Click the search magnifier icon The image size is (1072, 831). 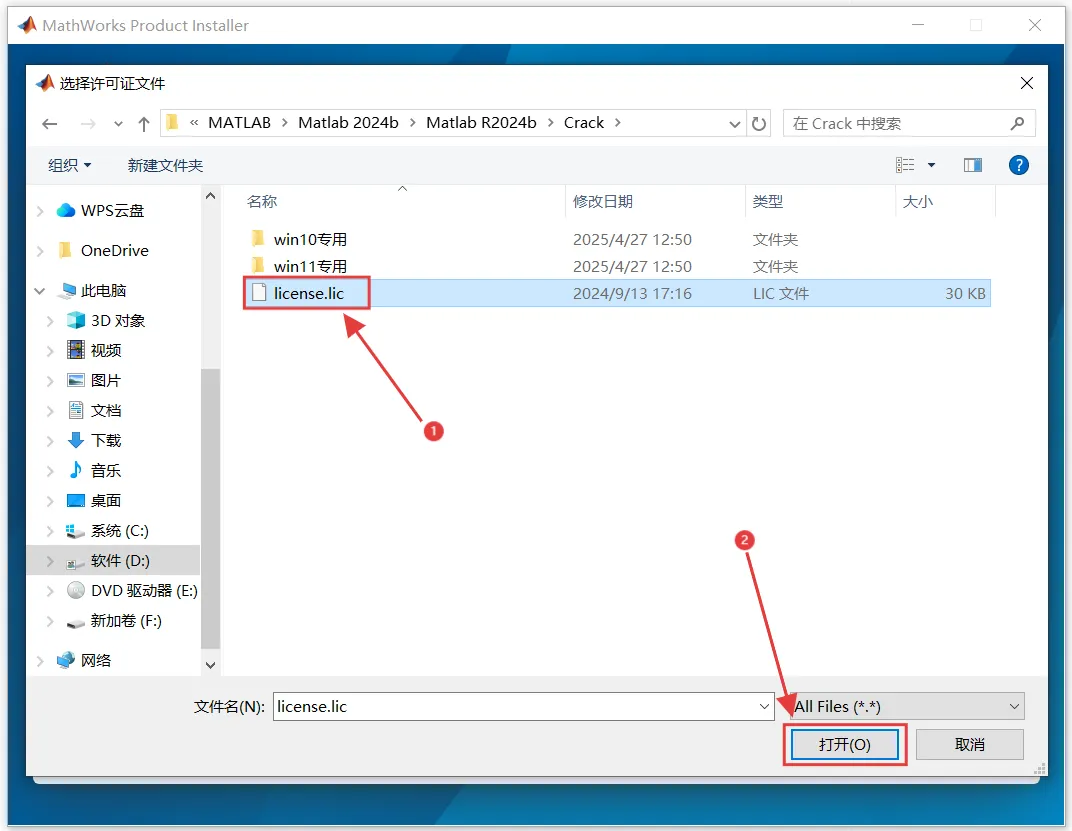click(1017, 124)
